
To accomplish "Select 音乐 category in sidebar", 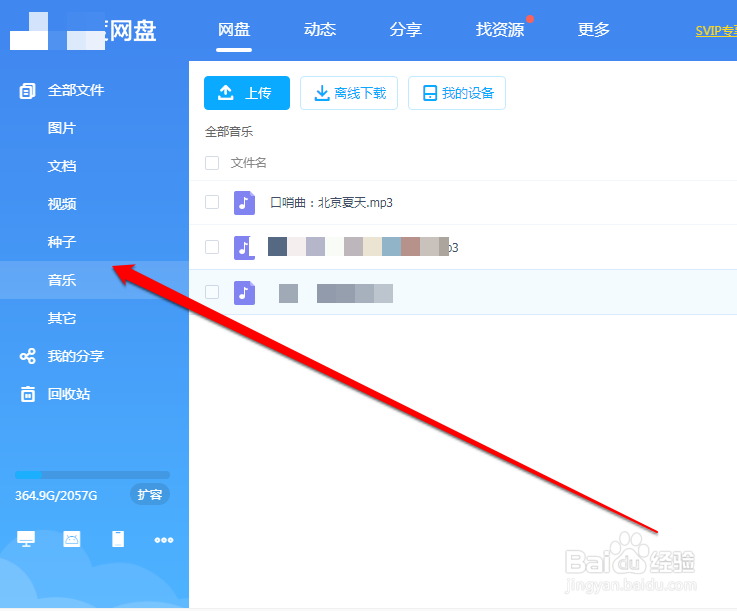I will click(x=62, y=280).
